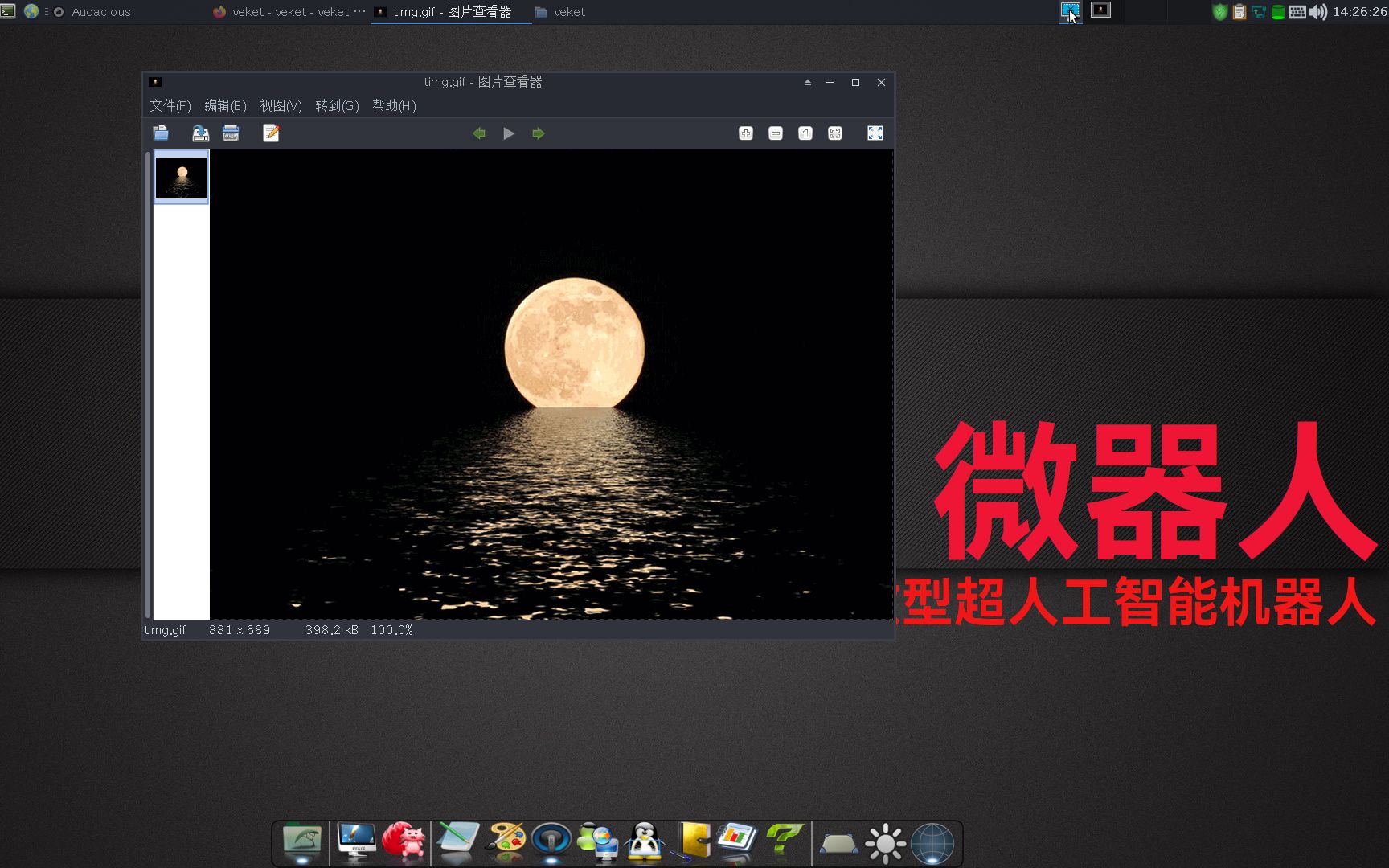Viewport: 1389px width, 868px height.
Task: Enter fullscreen with the expand arrows icon
Action: 875,133
